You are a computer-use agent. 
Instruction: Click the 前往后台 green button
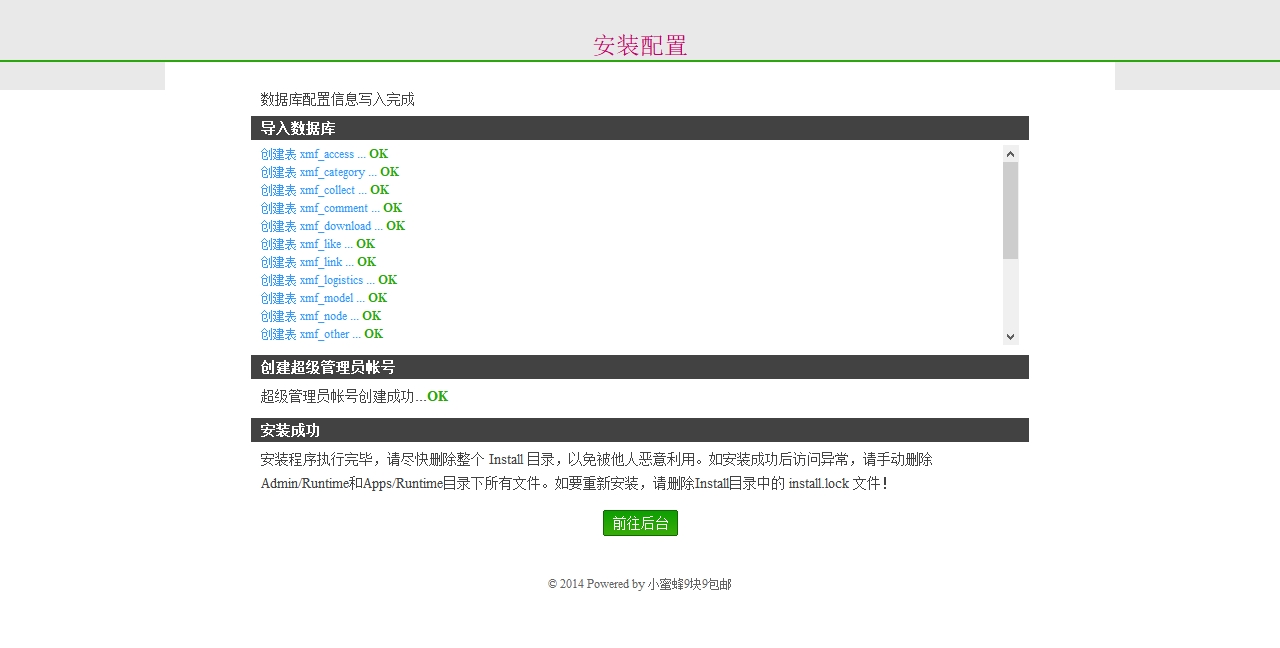pyautogui.click(x=640, y=523)
